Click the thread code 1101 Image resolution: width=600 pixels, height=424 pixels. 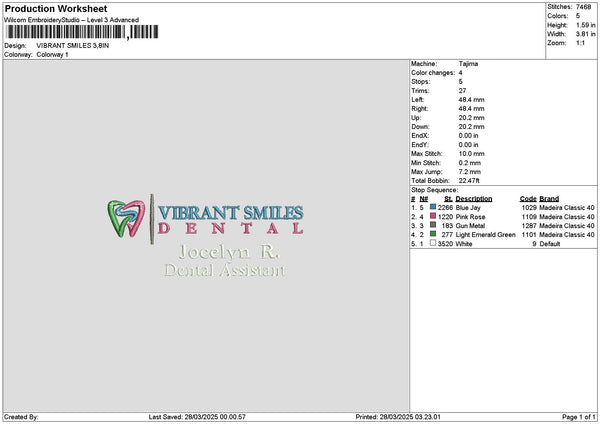(529, 235)
